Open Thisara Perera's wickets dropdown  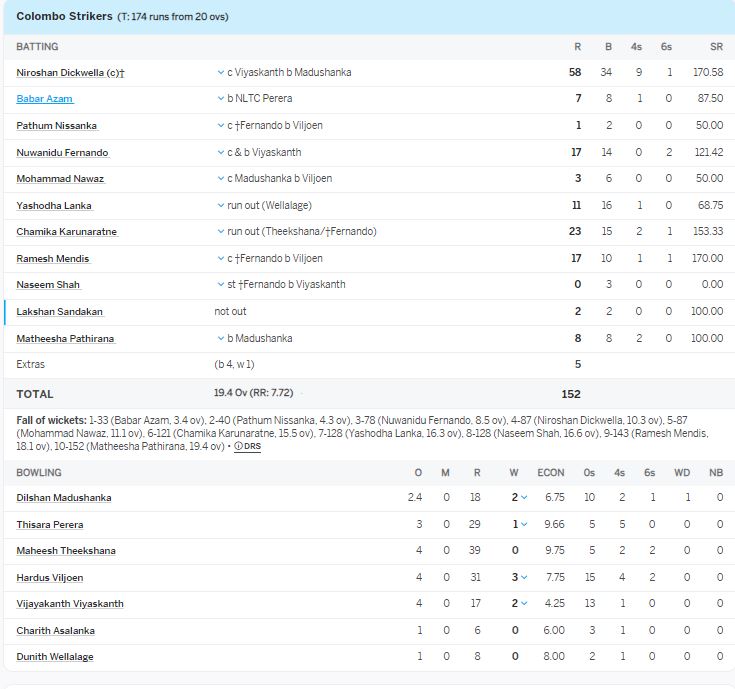[524, 524]
